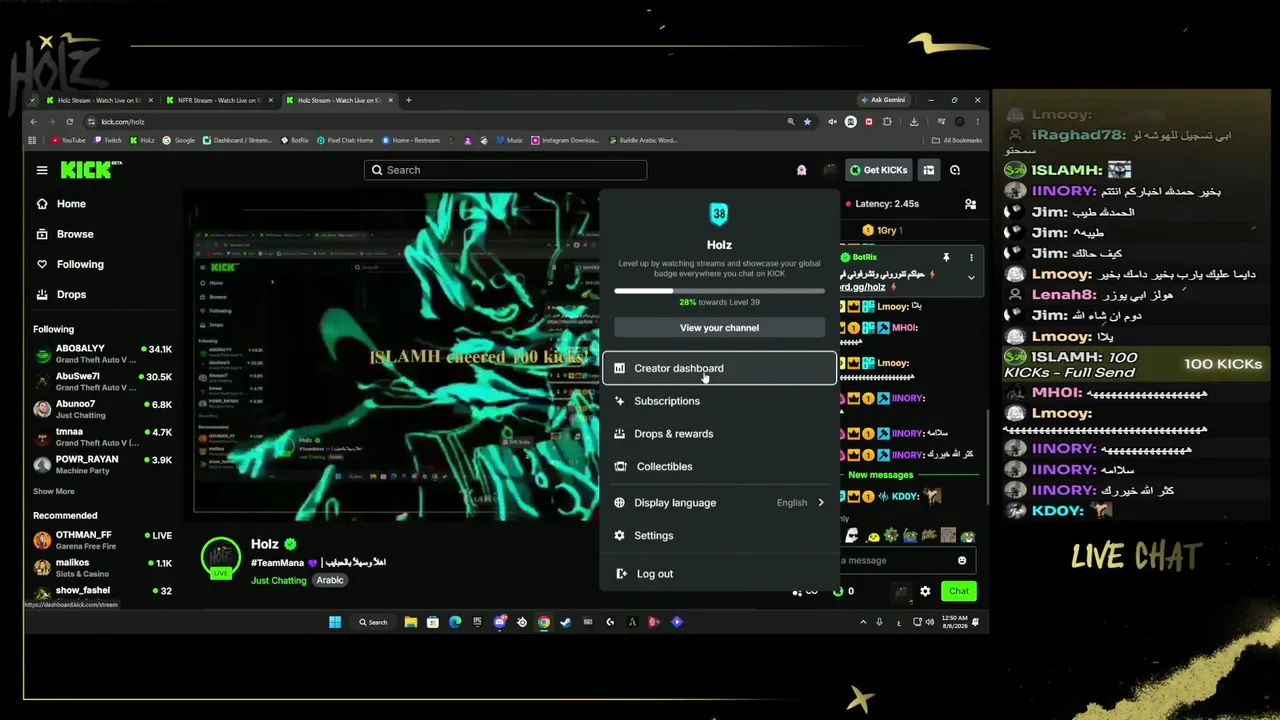Open the Twitch bookmark
Screen dimensions: 1280x720
pos(108,140)
